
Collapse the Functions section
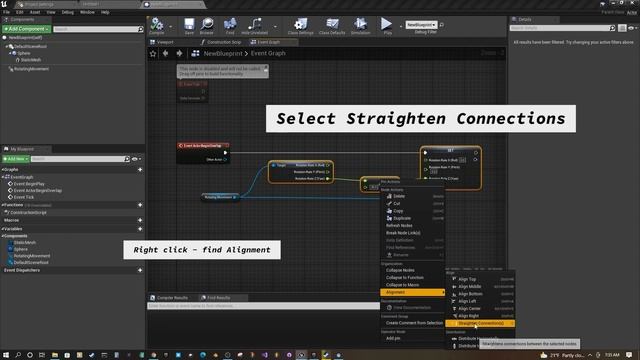[2, 205]
